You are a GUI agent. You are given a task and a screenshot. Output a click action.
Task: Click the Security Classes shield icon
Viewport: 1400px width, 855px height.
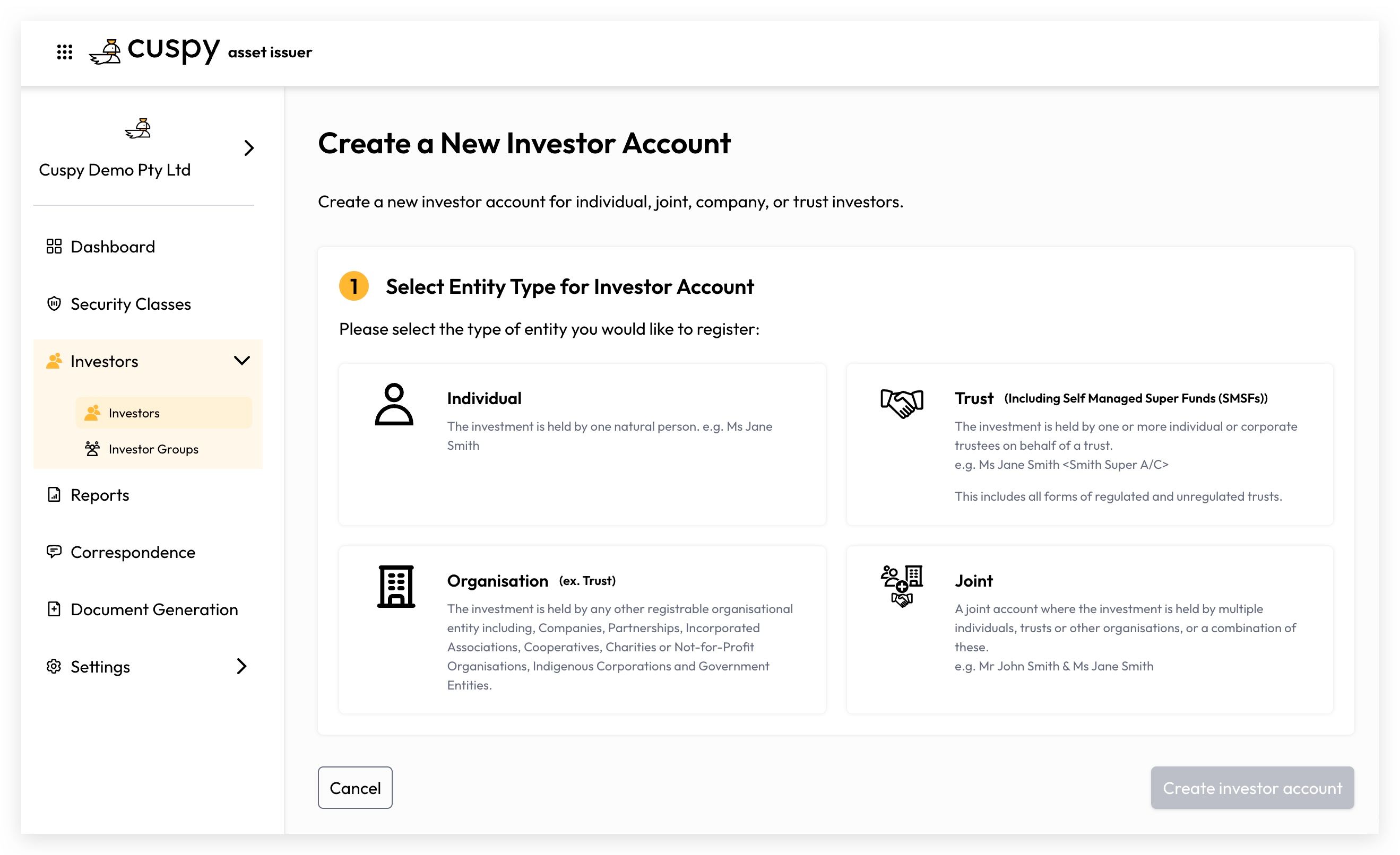click(x=54, y=304)
